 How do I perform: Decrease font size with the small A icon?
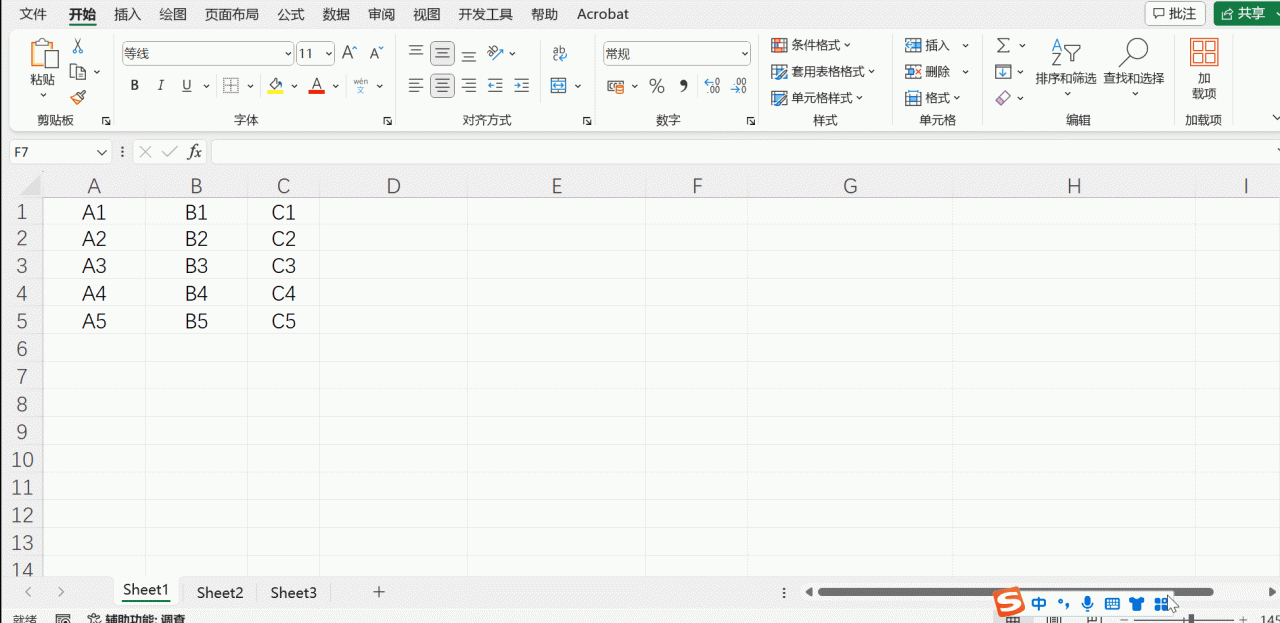point(376,53)
